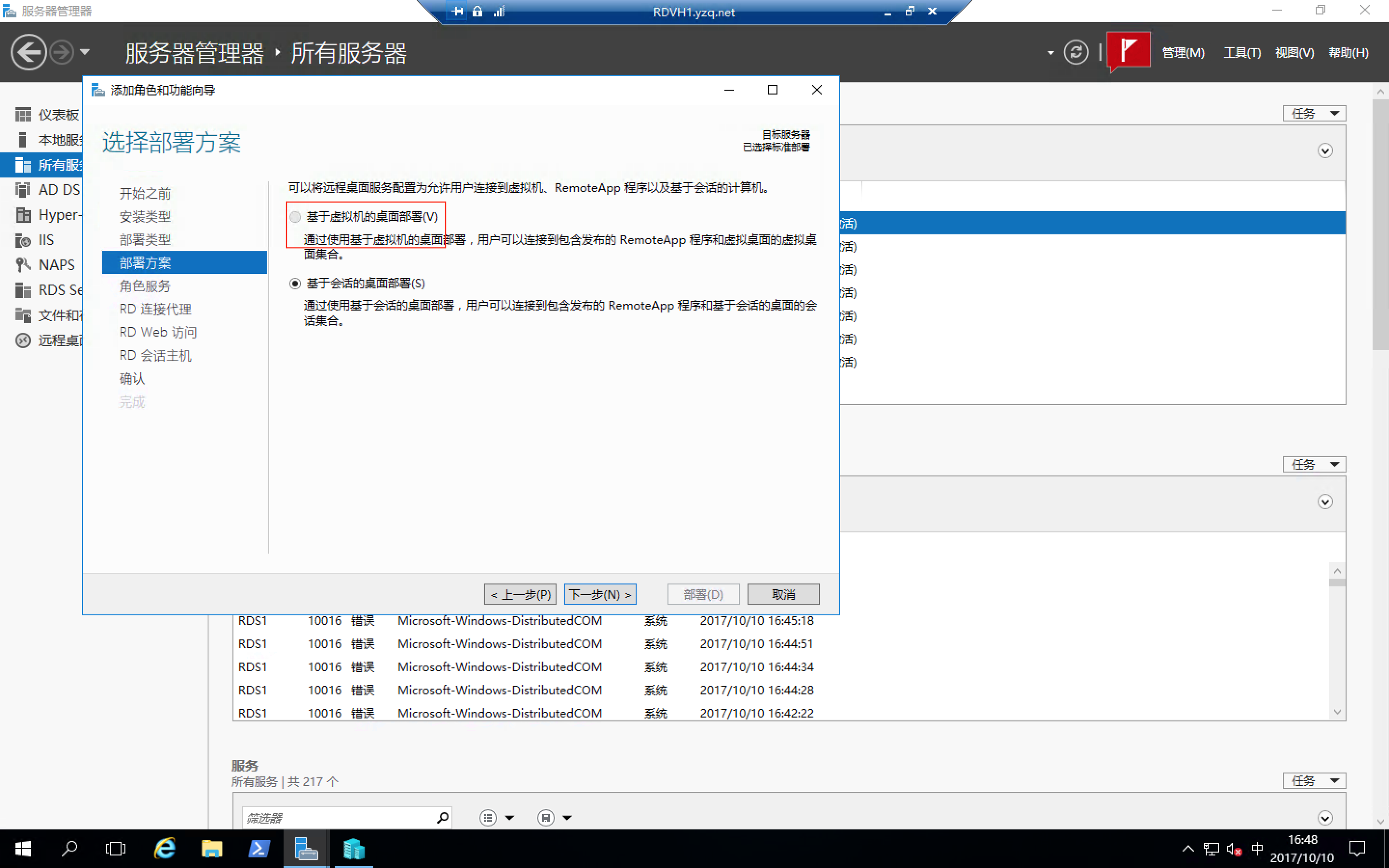Click the connection bar lock icon
Image resolution: width=1389 pixels, height=868 pixels.
pos(477,11)
